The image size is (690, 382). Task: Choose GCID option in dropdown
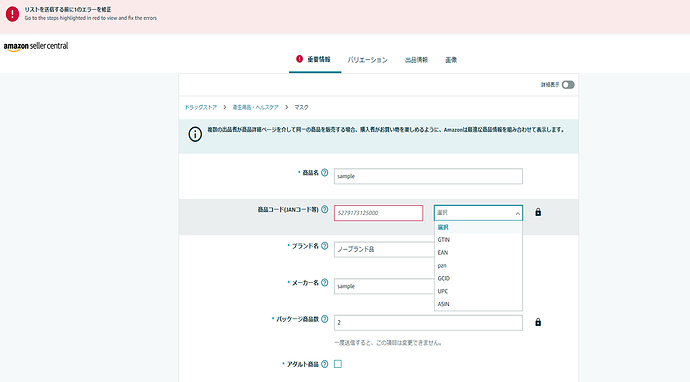[478, 278]
